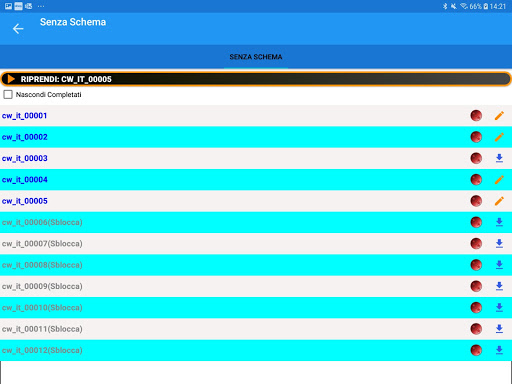This screenshot has width=512, height=384.
Task: Download puzzle cw_it_00009
Action: click(x=499, y=286)
